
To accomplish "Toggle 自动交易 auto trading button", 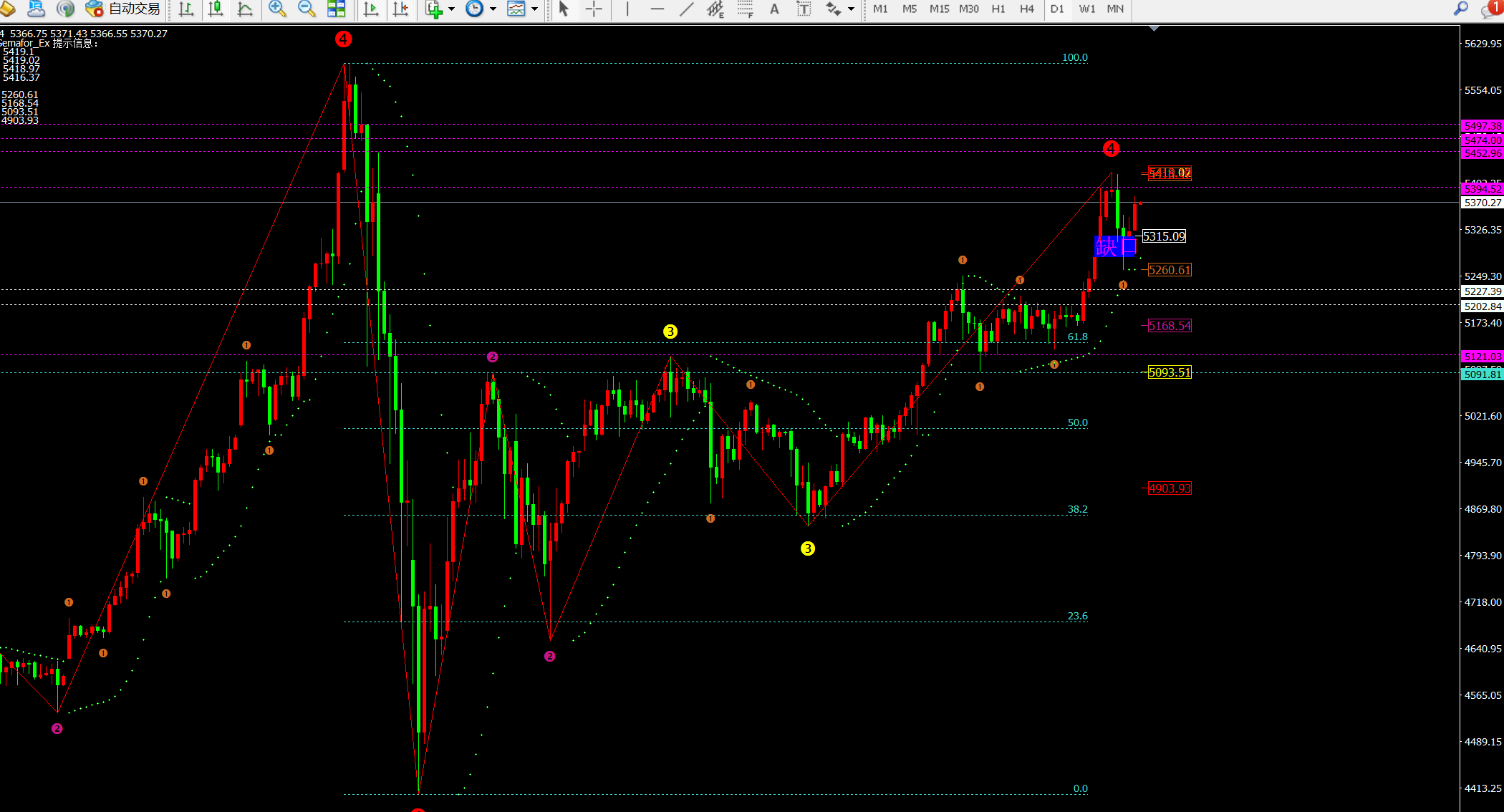I will click(123, 9).
